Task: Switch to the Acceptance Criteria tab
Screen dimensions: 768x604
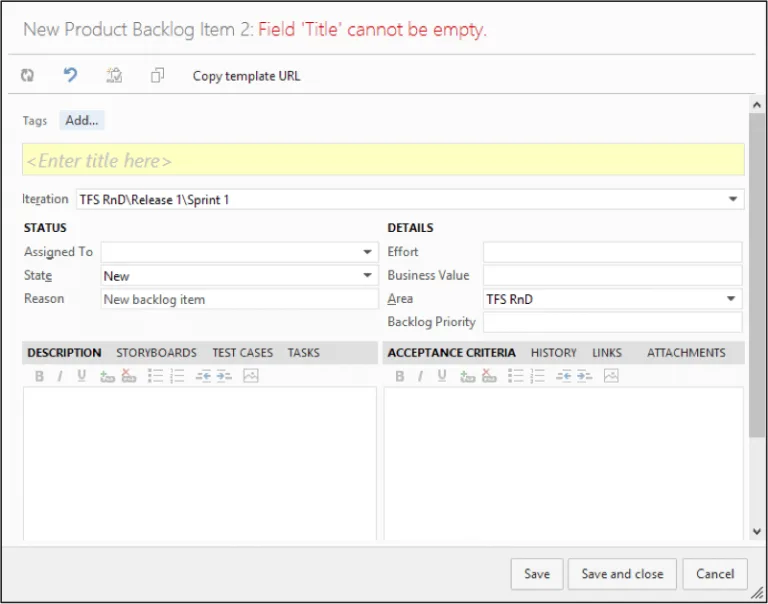Action: 452,353
